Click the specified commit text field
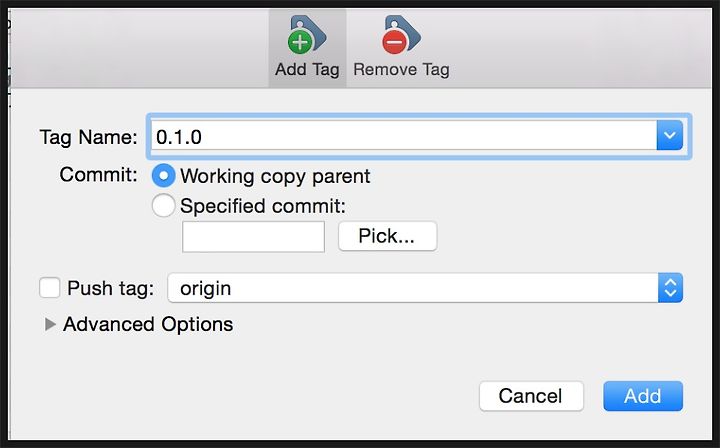Screen dimensions: 720x448 point(253,237)
